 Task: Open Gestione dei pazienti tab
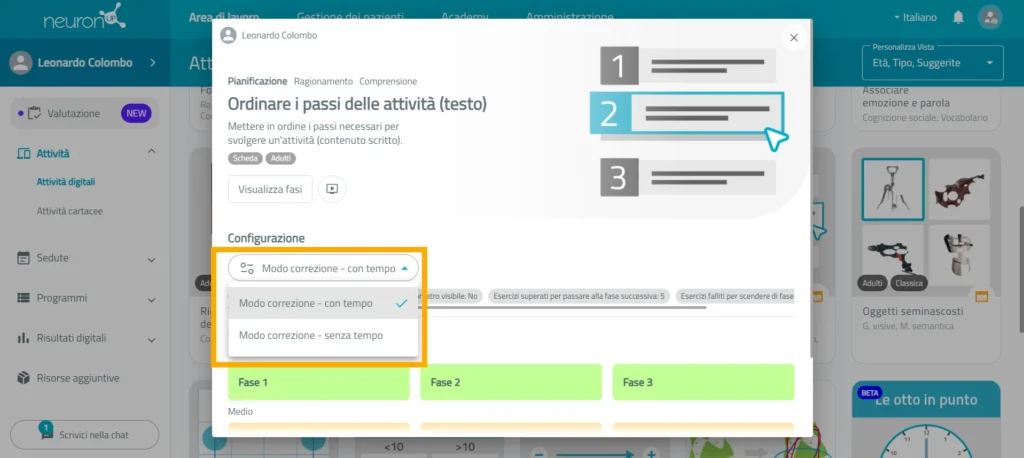point(350,17)
